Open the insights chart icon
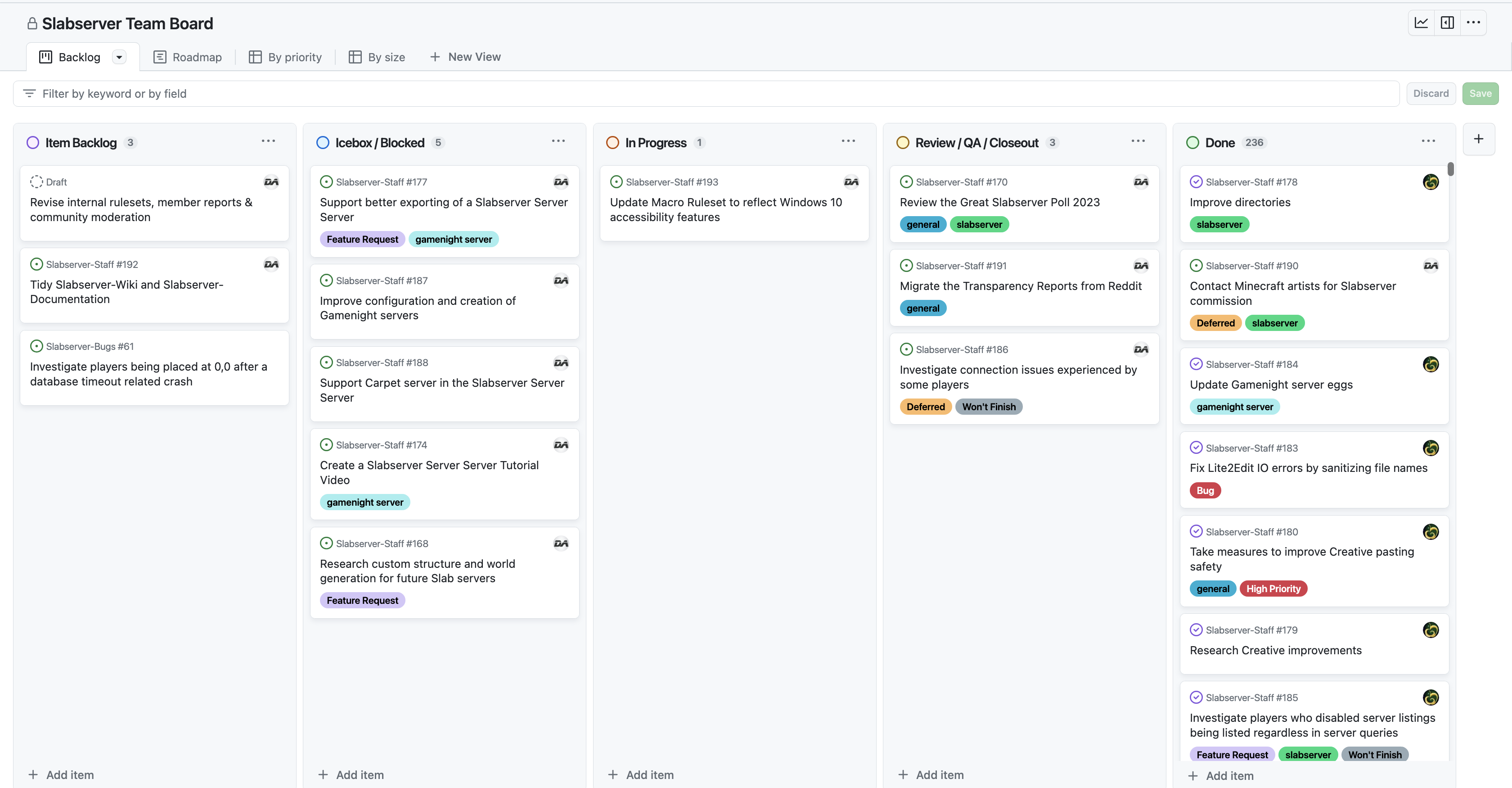This screenshot has width=1512, height=788. [x=1421, y=23]
